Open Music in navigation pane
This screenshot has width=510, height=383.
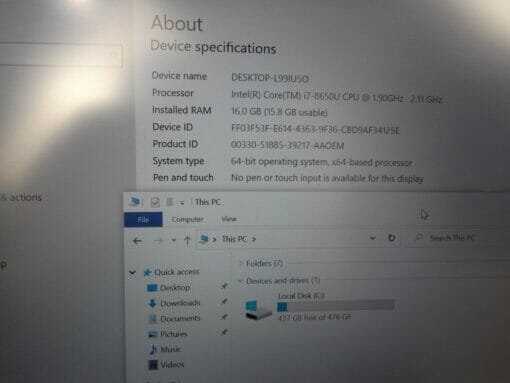tap(171, 349)
